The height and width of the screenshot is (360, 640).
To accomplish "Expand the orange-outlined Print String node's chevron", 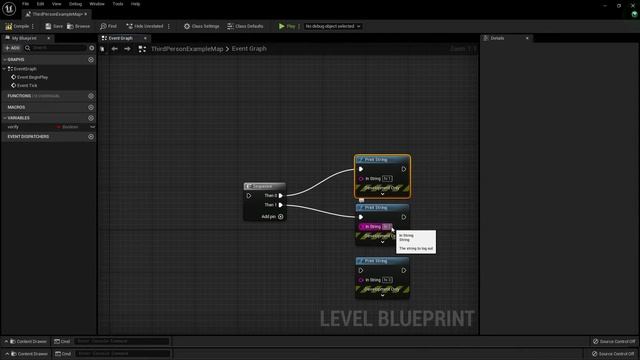I will (x=382, y=194).
